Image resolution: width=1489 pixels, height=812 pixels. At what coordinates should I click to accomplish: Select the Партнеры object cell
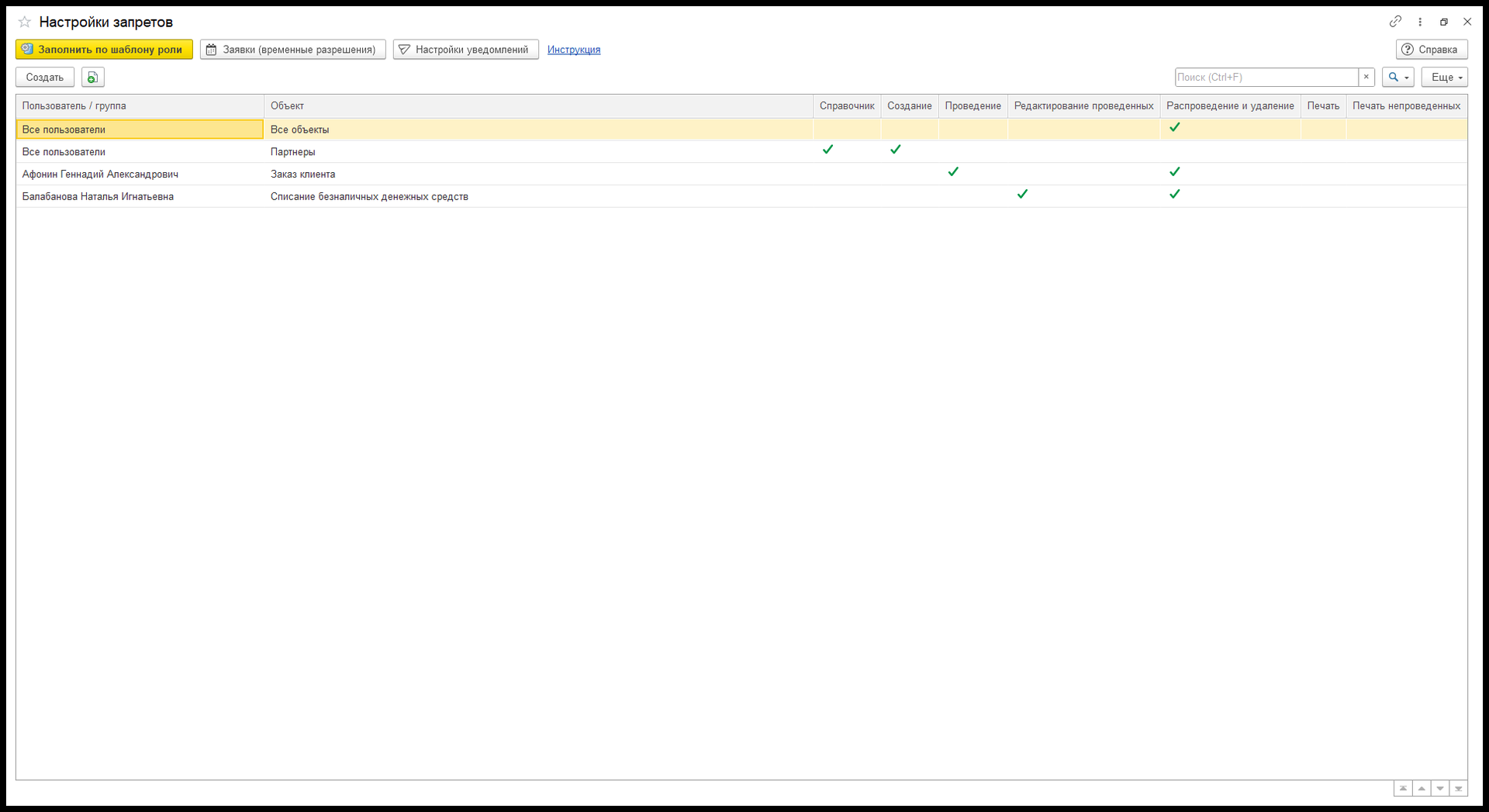(x=538, y=152)
